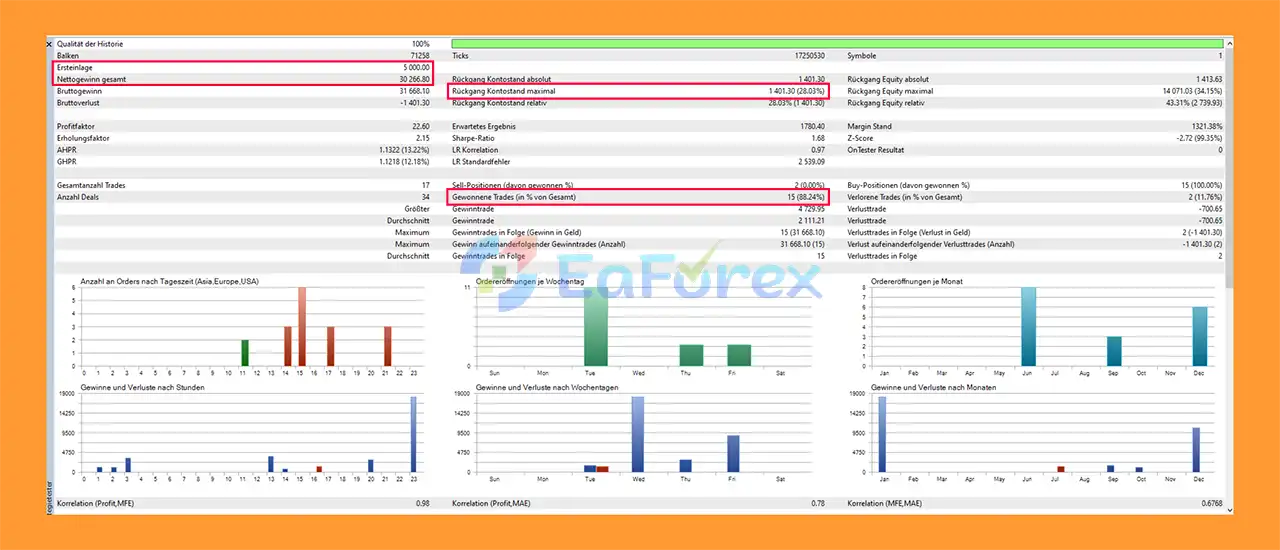The height and width of the screenshot is (550, 1280).
Task: Select the Rückgang Equity maximal row
Action: pyautogui.click(x=1035, y=91)
